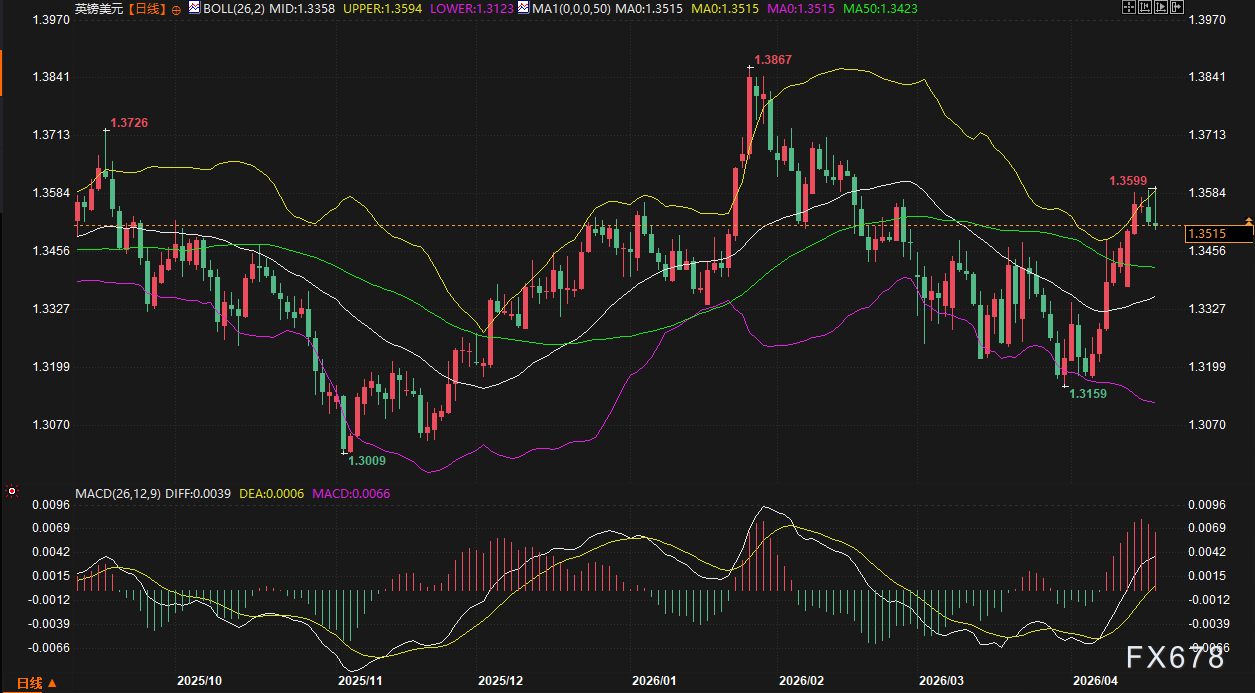Click the 2026/01 date label on time axis
The height and width of the screenshot is (693, 1255).
pos(654,680)
